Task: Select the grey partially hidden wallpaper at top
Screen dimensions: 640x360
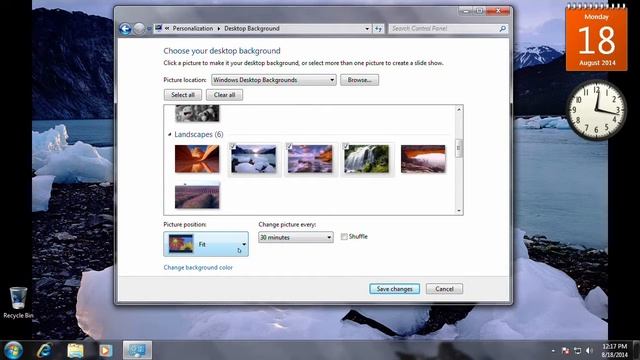Action: (x=197, y=113)
